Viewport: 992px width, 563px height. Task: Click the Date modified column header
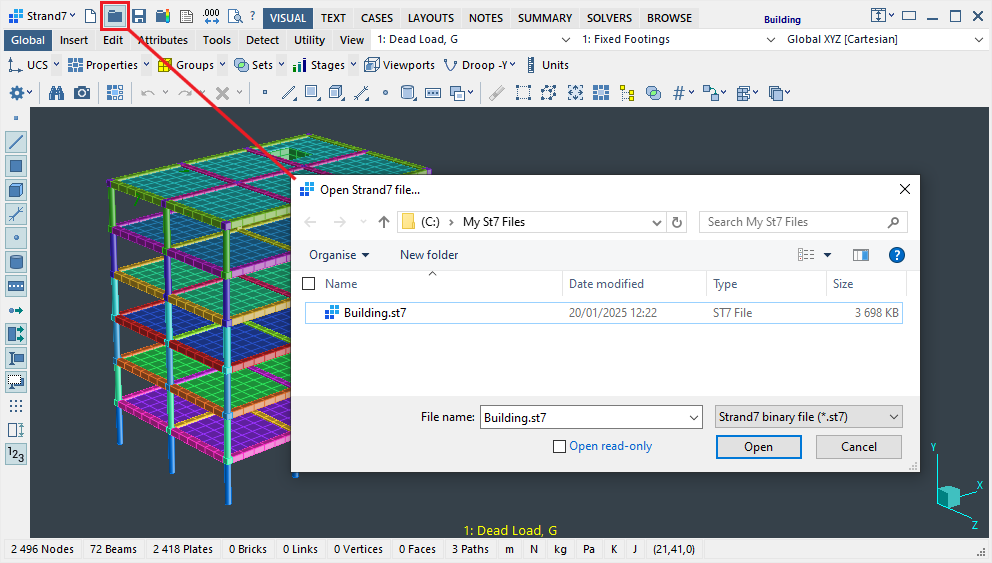[x=633, y=283]
